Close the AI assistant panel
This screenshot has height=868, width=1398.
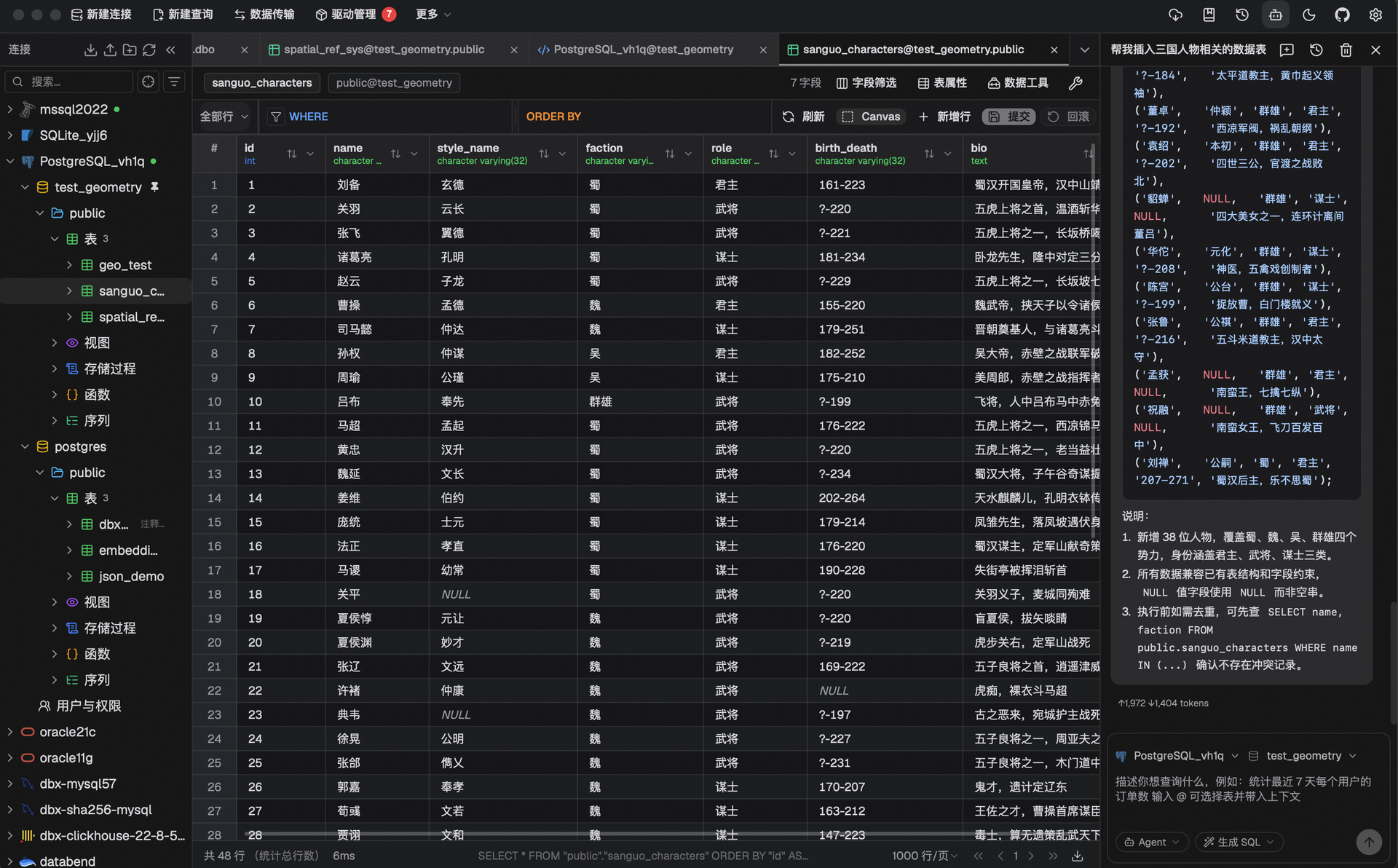tap(1375, 50)
